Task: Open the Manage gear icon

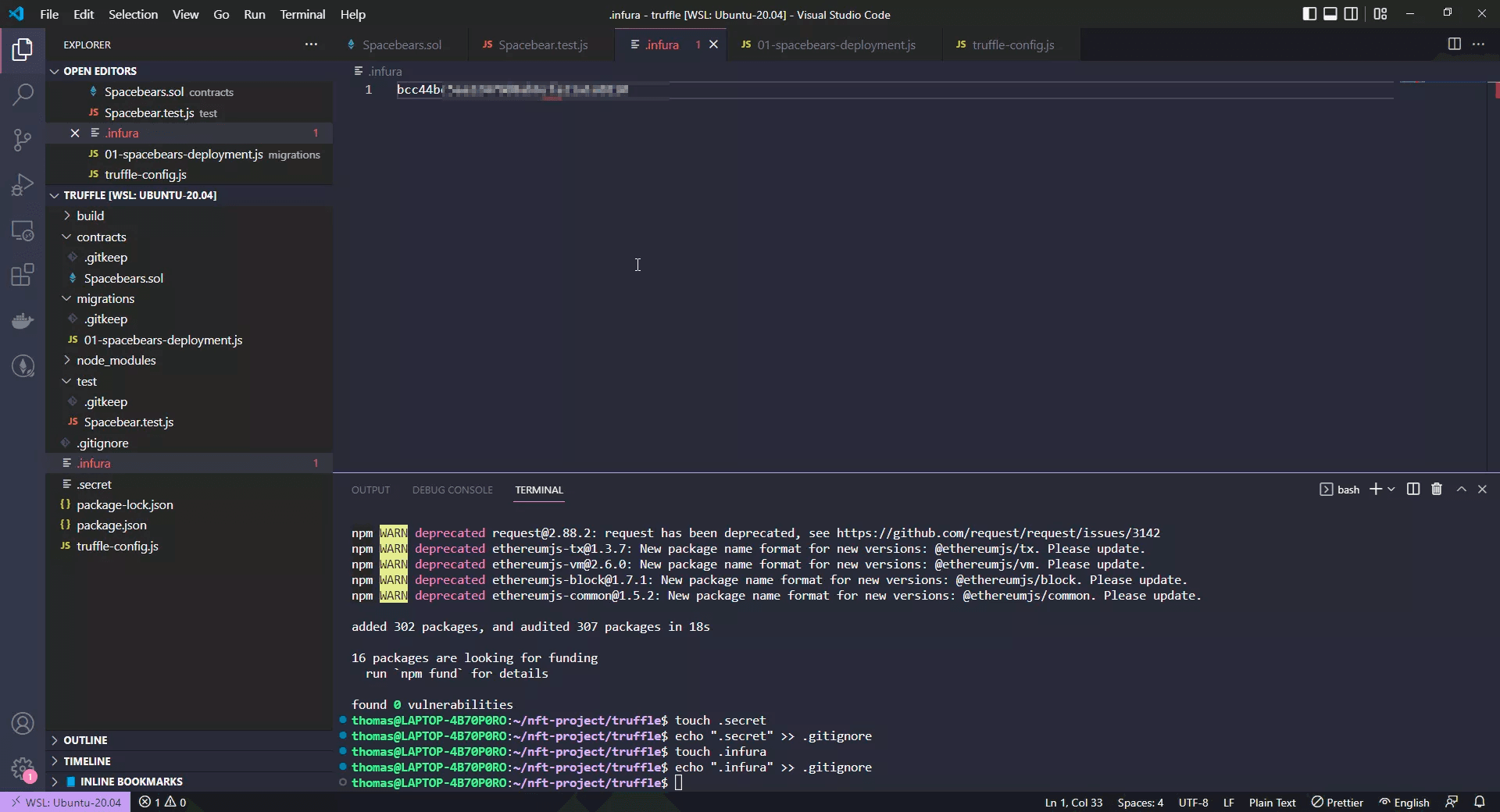Action: click(23, 769)
